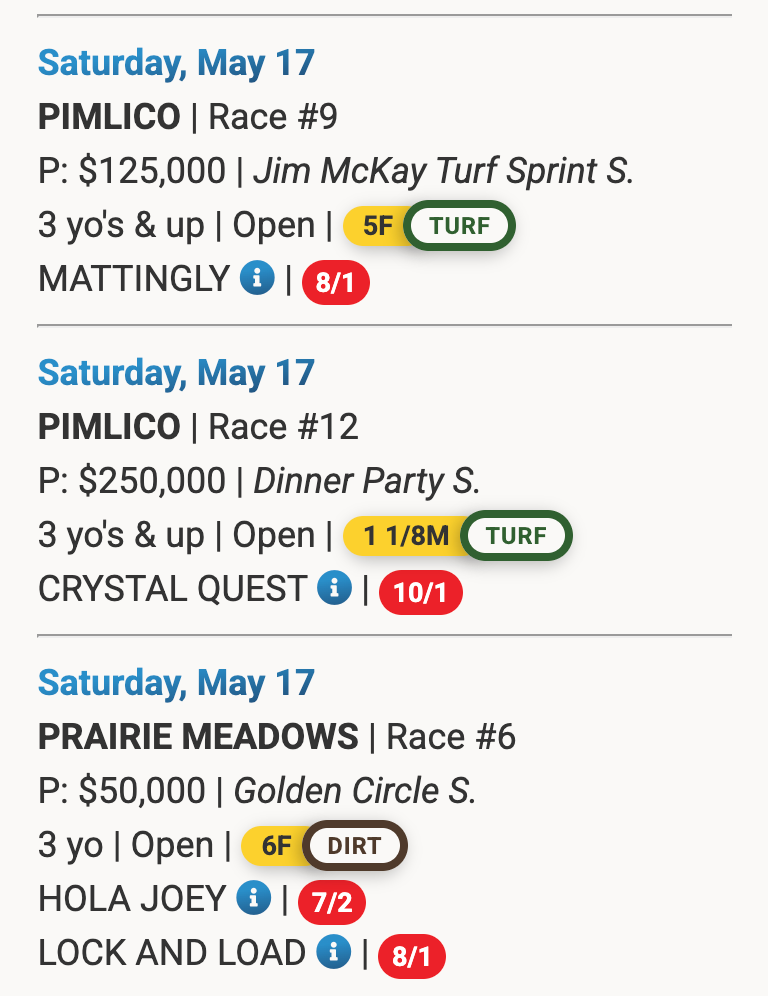Select the 10/1 odds badge for CRYSTAL QUEST
Viewport: 768px width, 996px height.
(x=420, y=593)
